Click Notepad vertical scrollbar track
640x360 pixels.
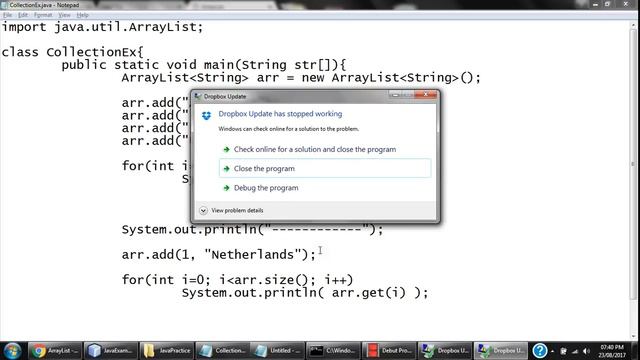[x=634, y=180]
